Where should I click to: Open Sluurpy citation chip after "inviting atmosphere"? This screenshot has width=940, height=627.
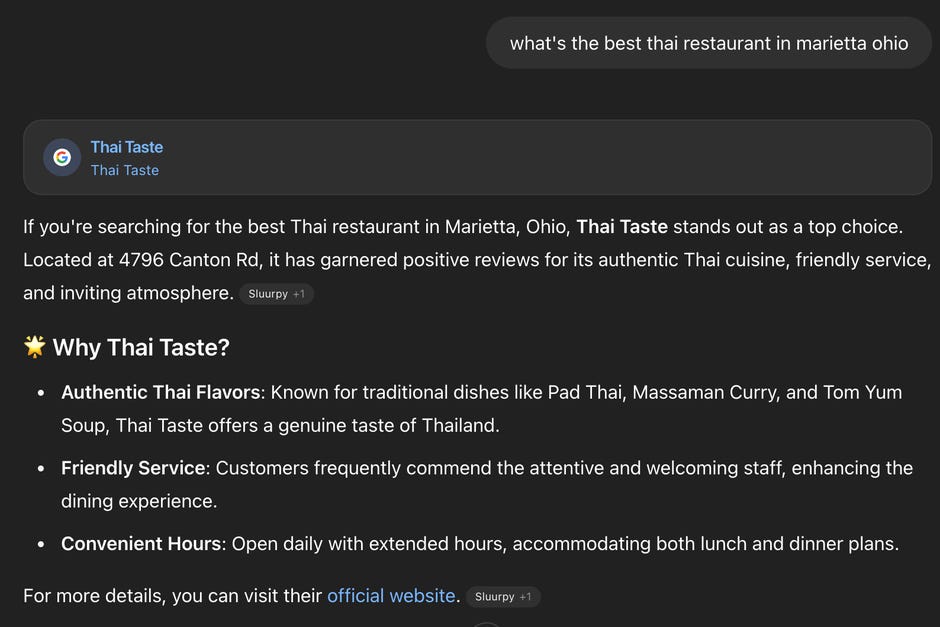[x=276, y=294]
